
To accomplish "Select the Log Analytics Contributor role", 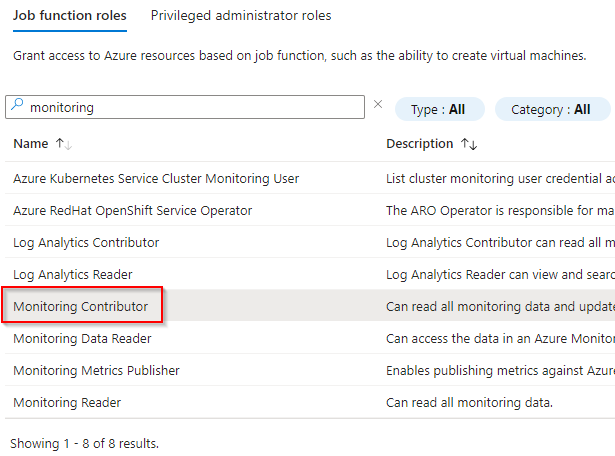I will [86, 243].
